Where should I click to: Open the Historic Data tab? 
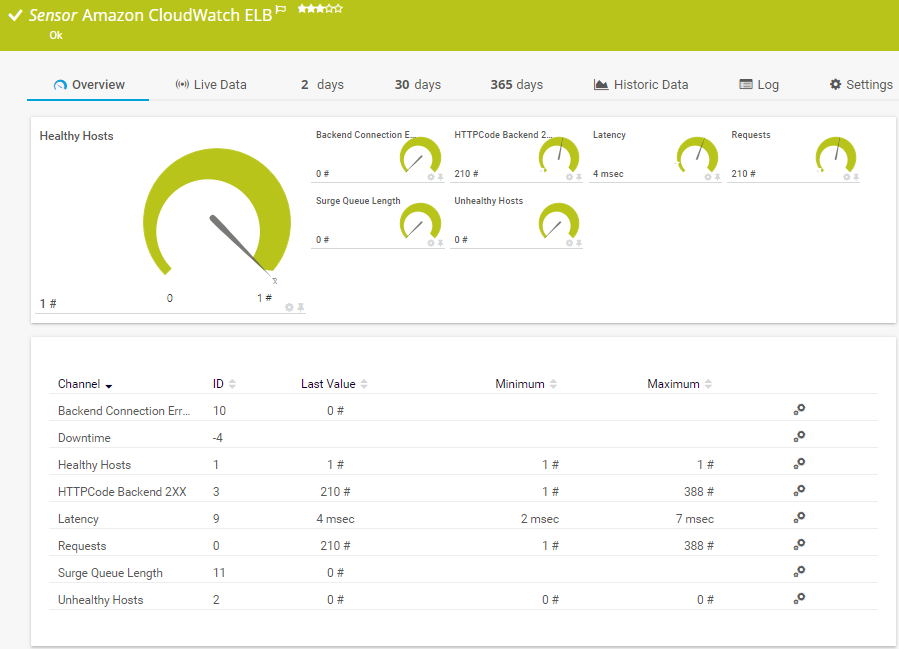[x=640, y=85]
